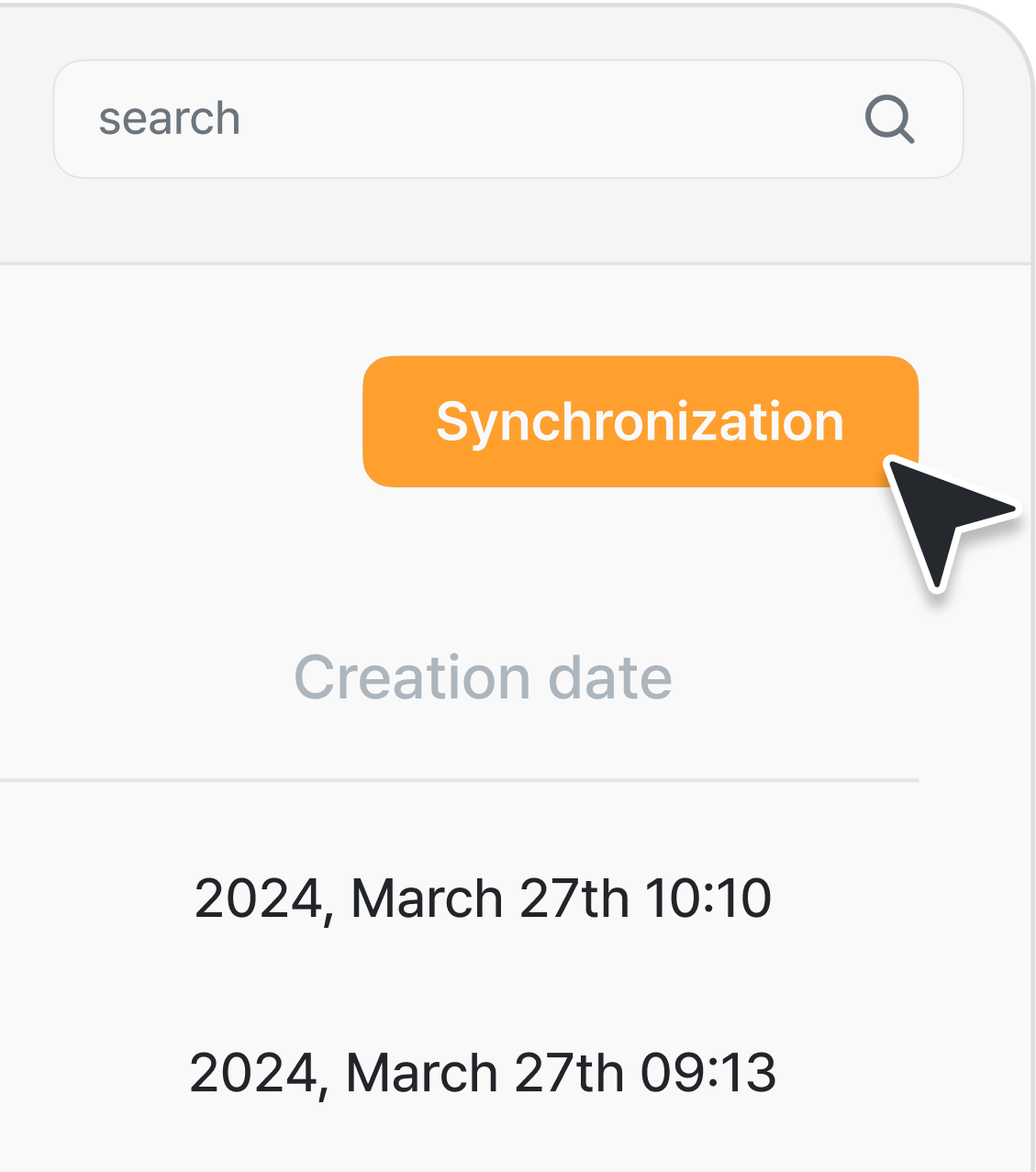Focus the search input field

pyautogui.click(x=459, y=119)
